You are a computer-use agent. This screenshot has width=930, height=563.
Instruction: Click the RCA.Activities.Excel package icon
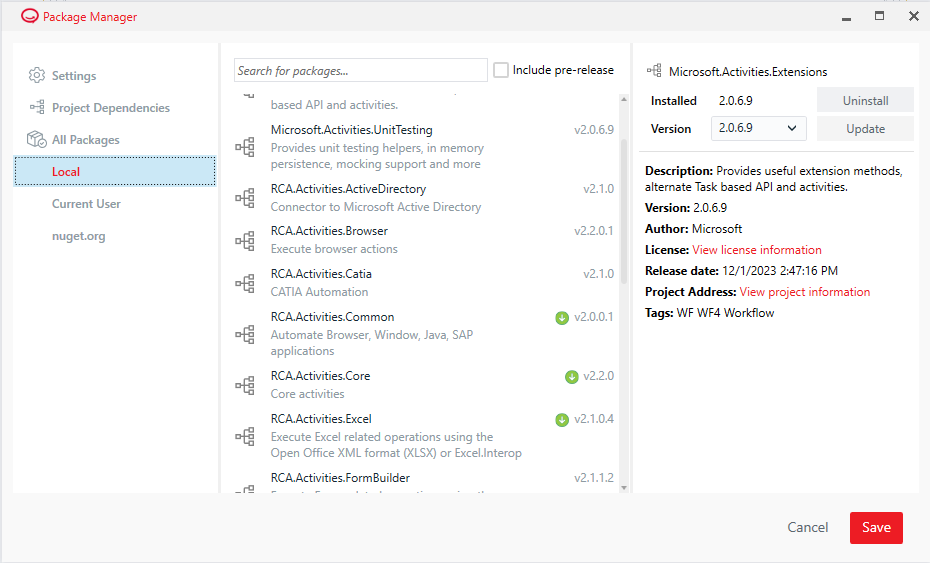pos(245,436)
